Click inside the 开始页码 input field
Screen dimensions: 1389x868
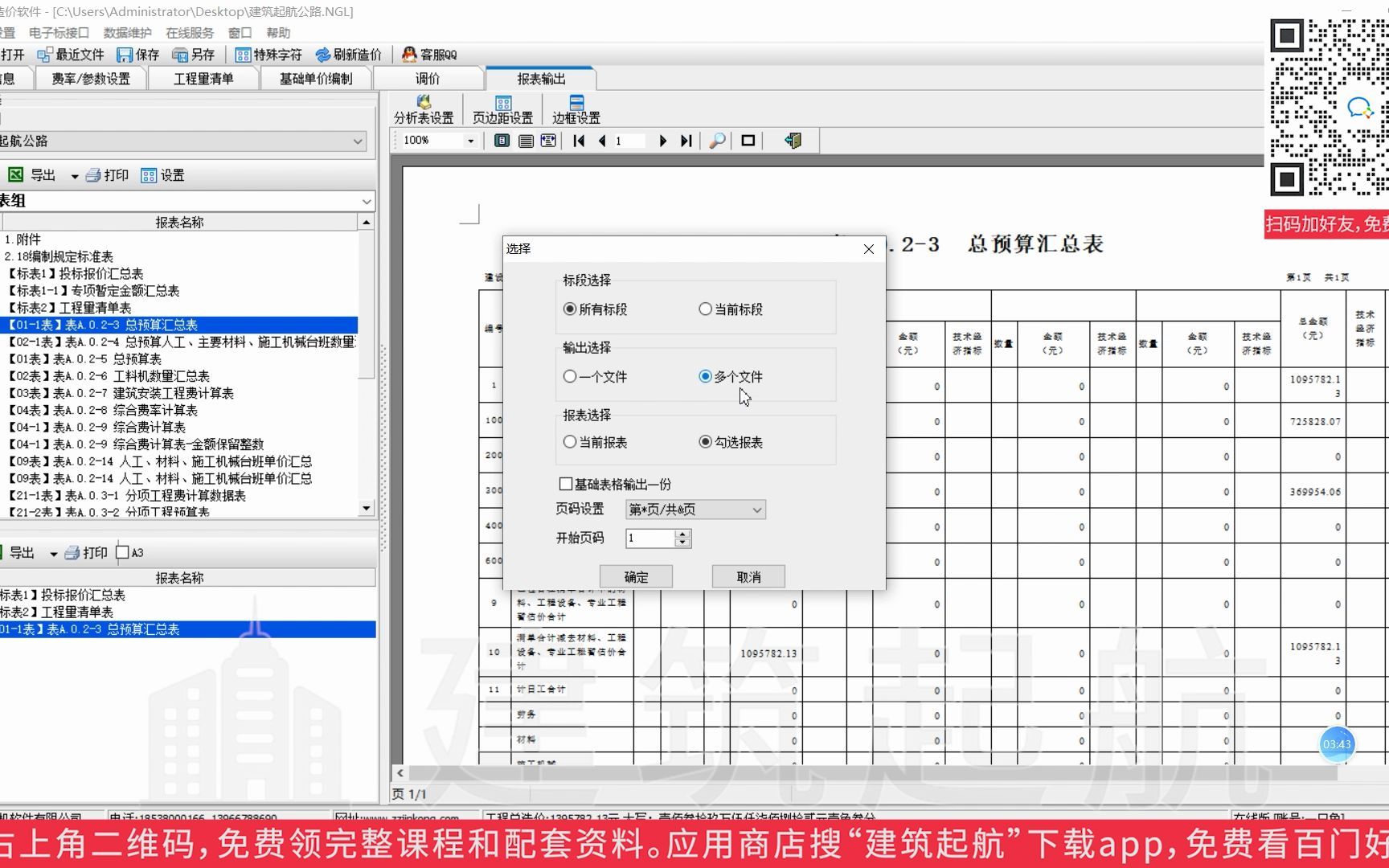pos(650,538)
